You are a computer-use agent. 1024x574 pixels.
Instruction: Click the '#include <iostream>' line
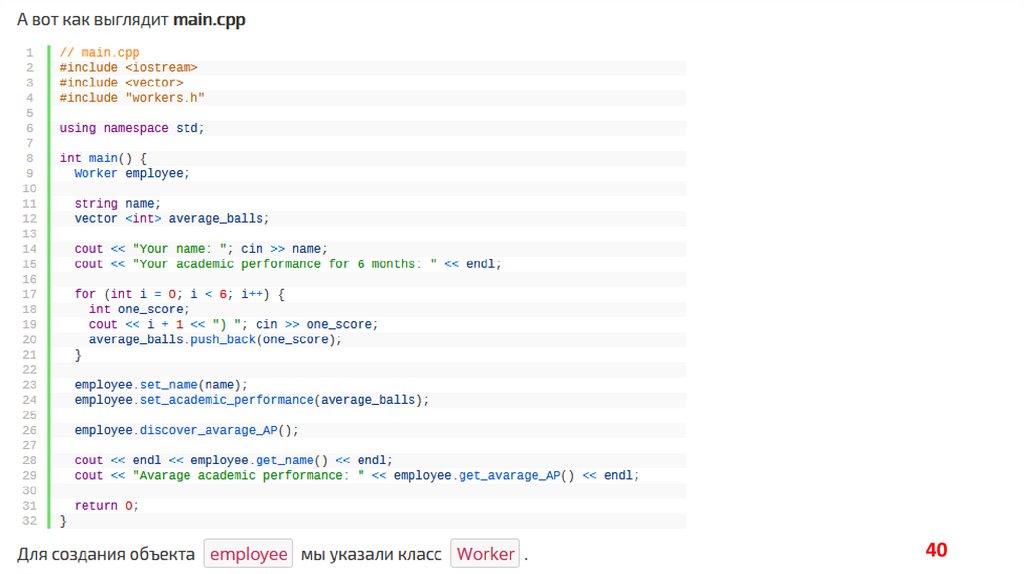[128, 67]
